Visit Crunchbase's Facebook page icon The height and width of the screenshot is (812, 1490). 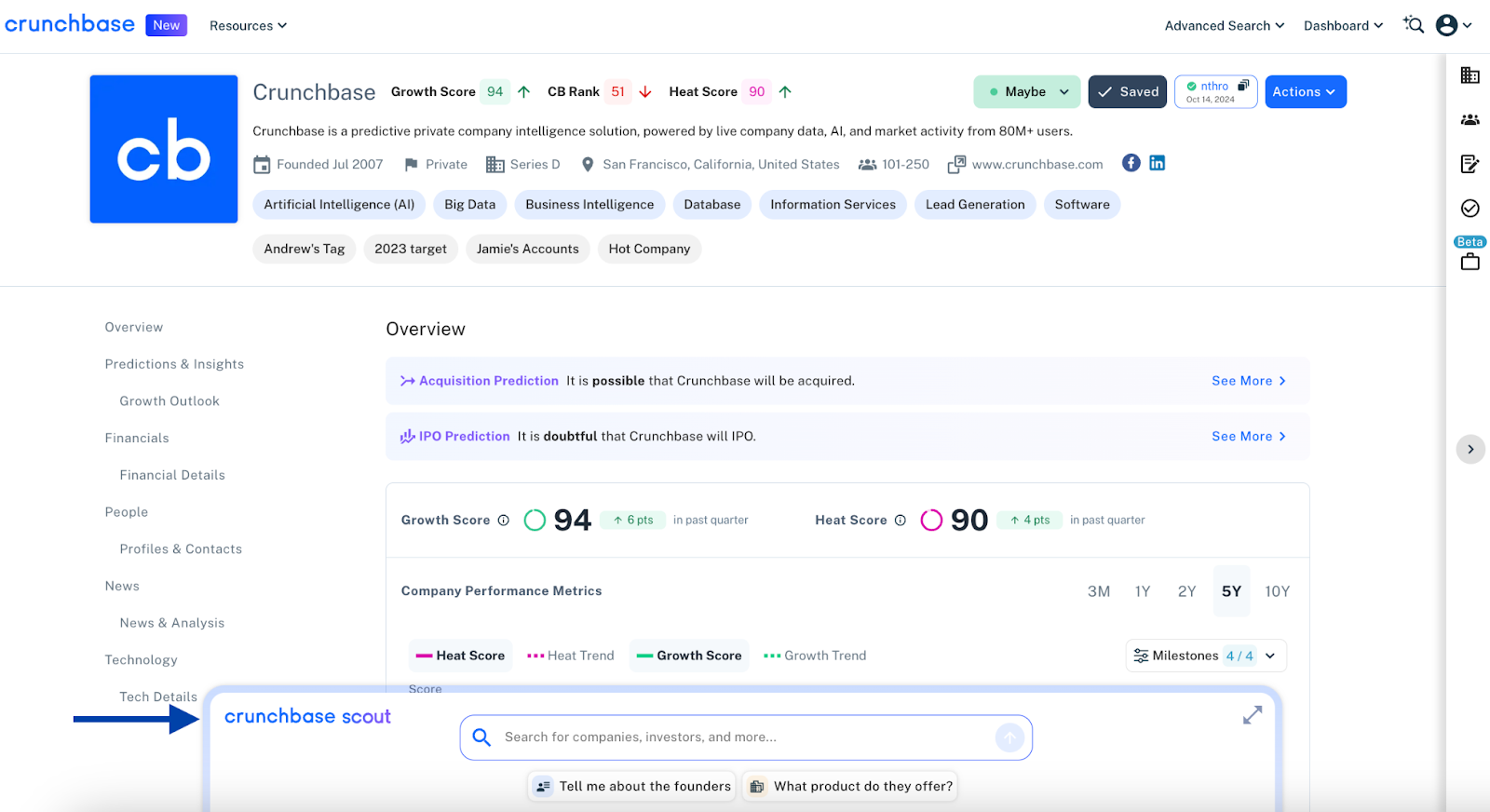point(1131,163)
